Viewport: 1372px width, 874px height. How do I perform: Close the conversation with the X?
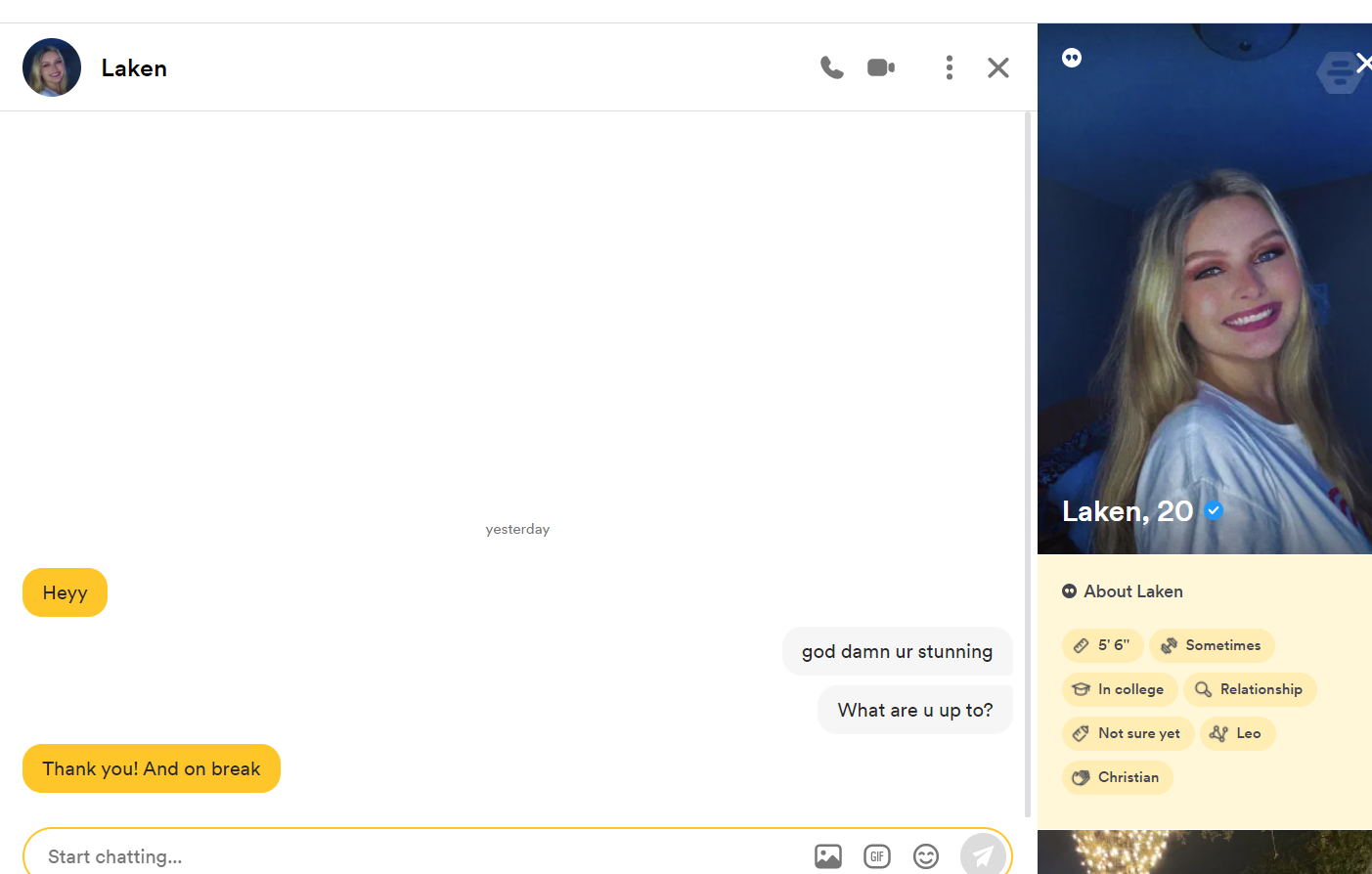click(x=997, y=67)
